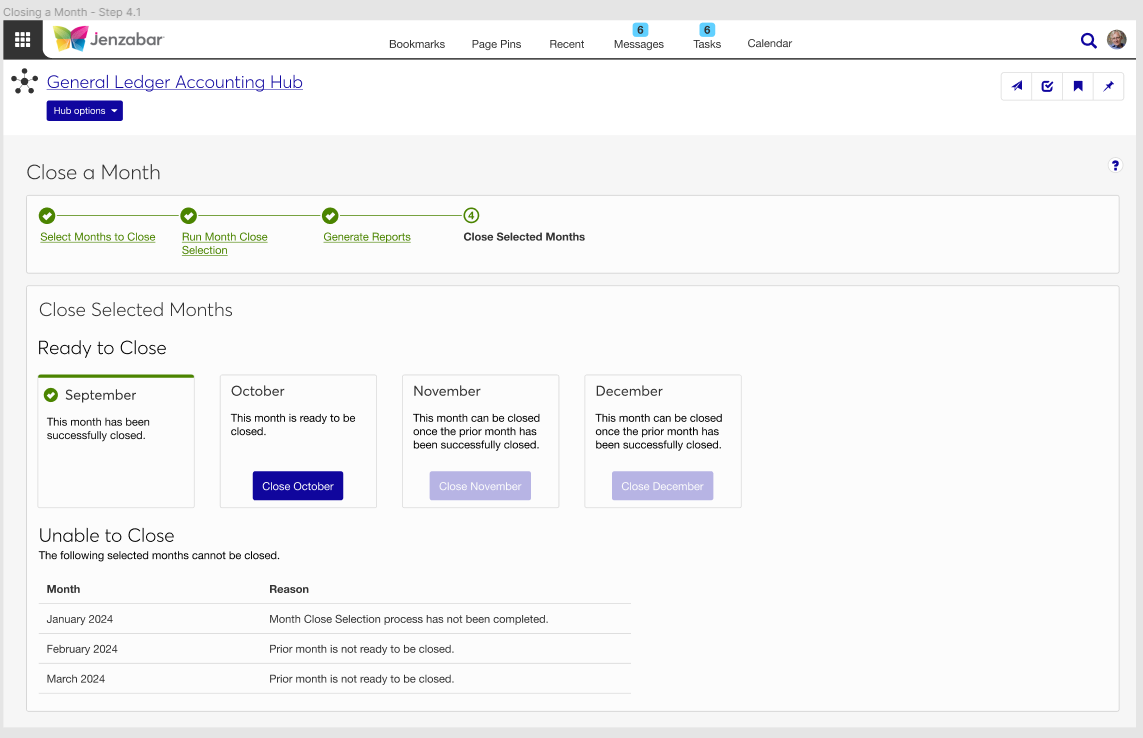Click the checkmark task icon in toolbar

click(x=1047, y=86)
